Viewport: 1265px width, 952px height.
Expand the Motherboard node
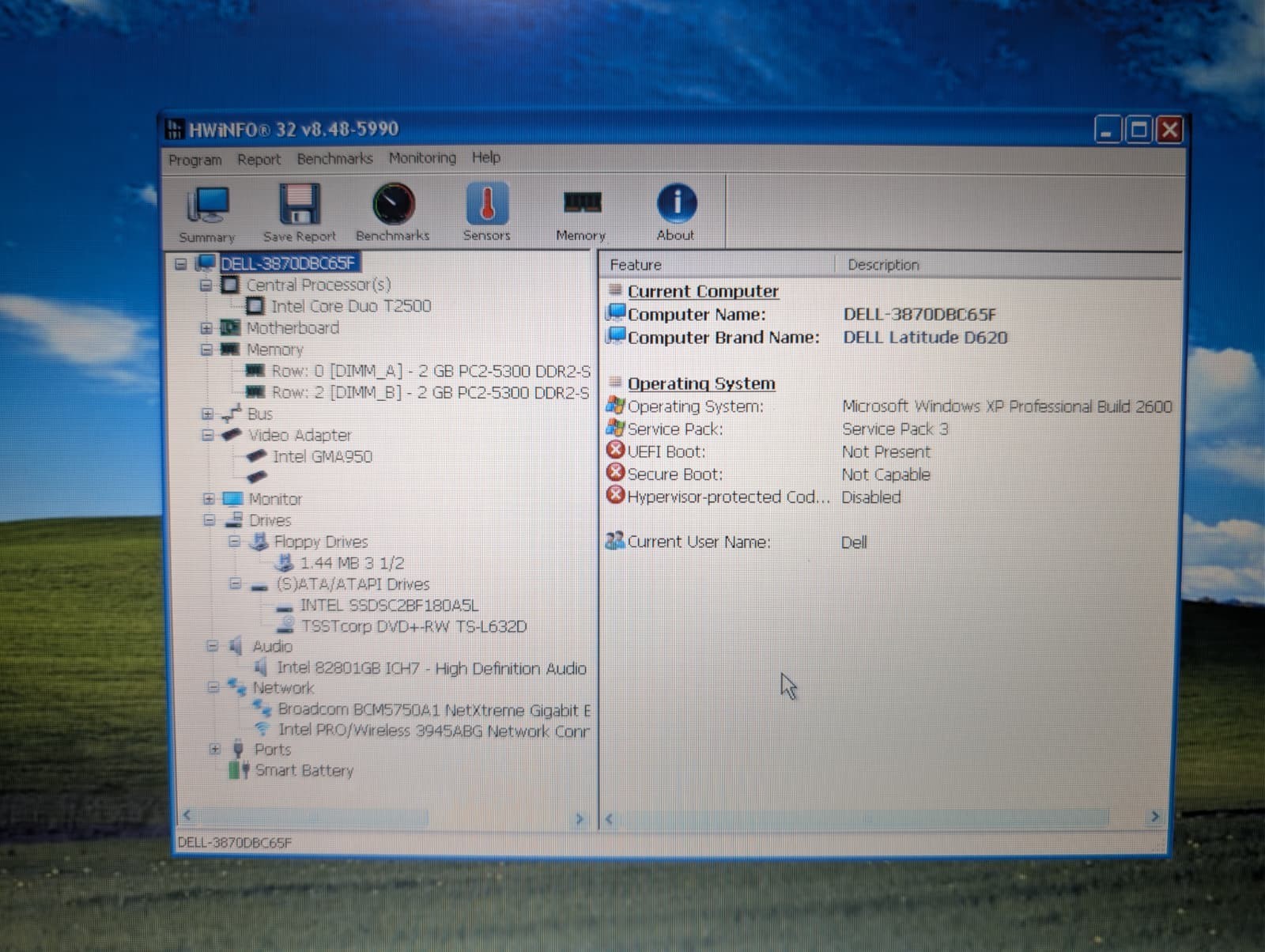coord(206,327)
